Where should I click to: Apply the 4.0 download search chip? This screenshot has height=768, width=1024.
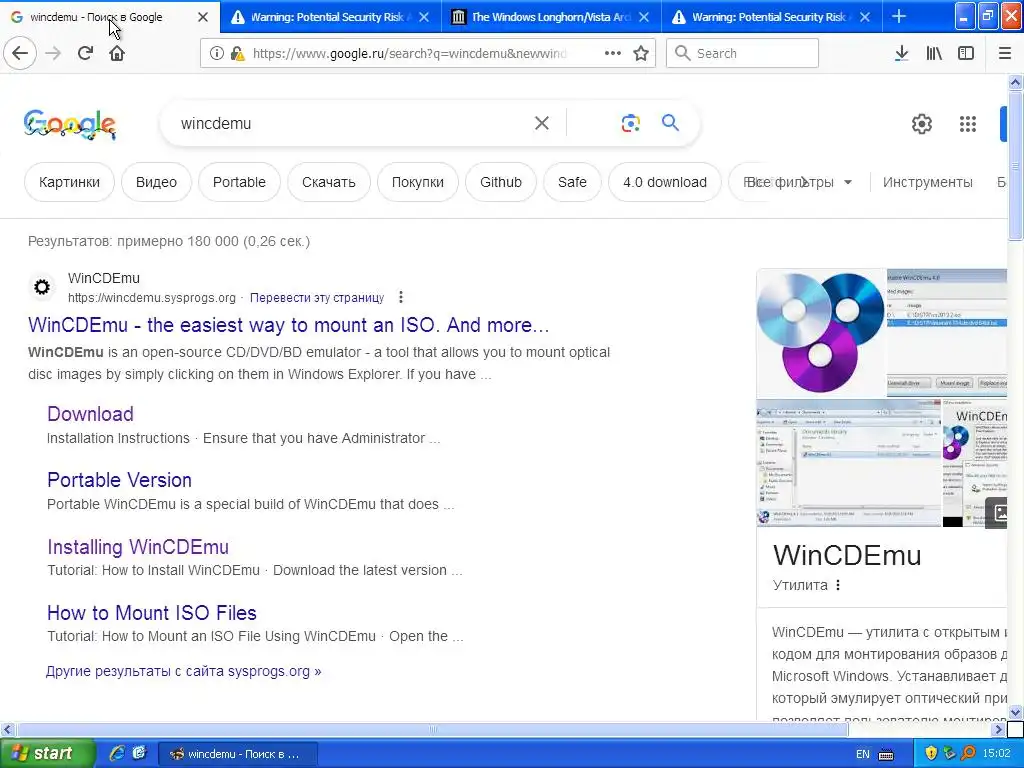[665, 182]
